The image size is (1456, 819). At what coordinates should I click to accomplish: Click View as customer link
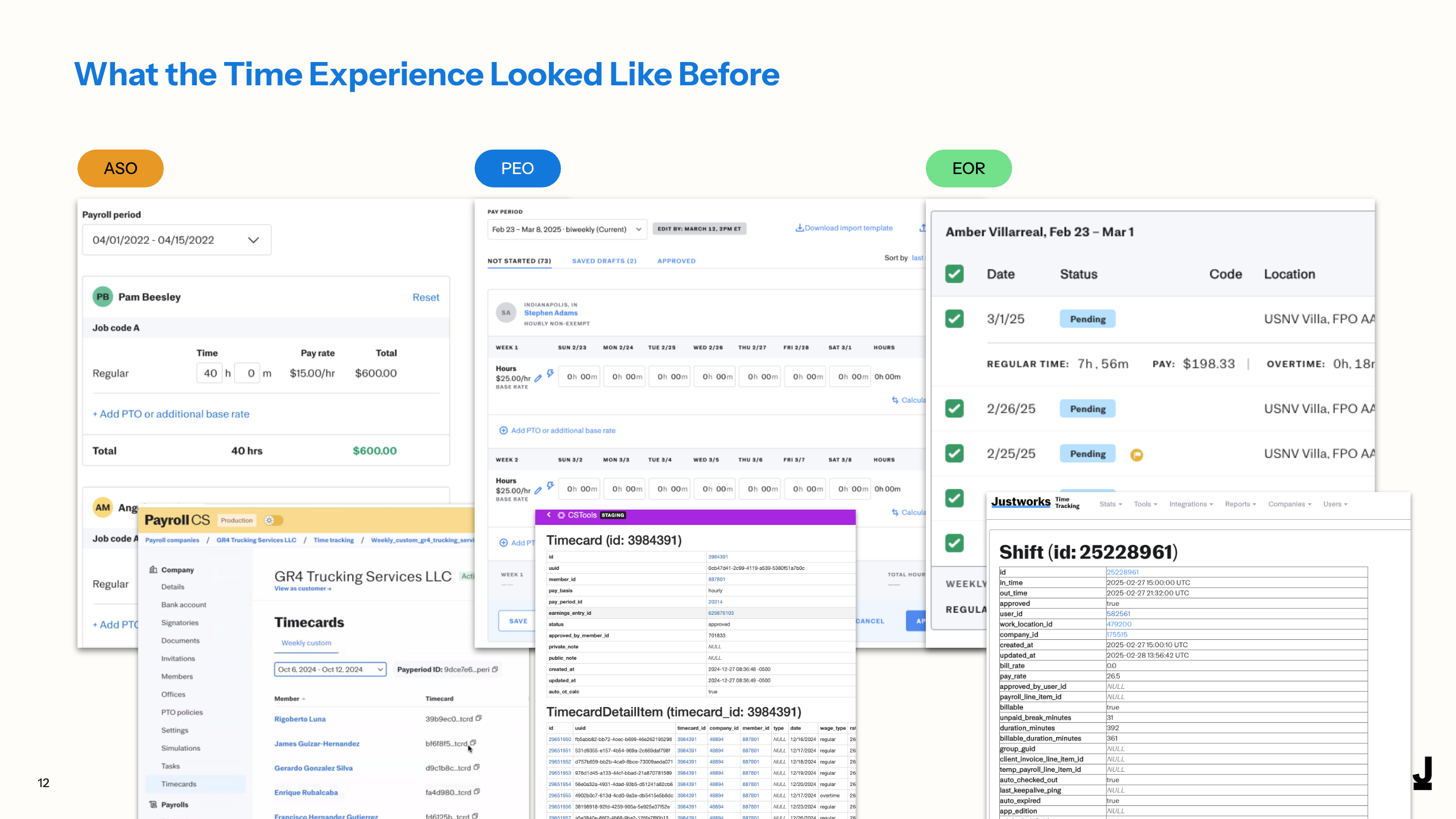click(303, 589)
